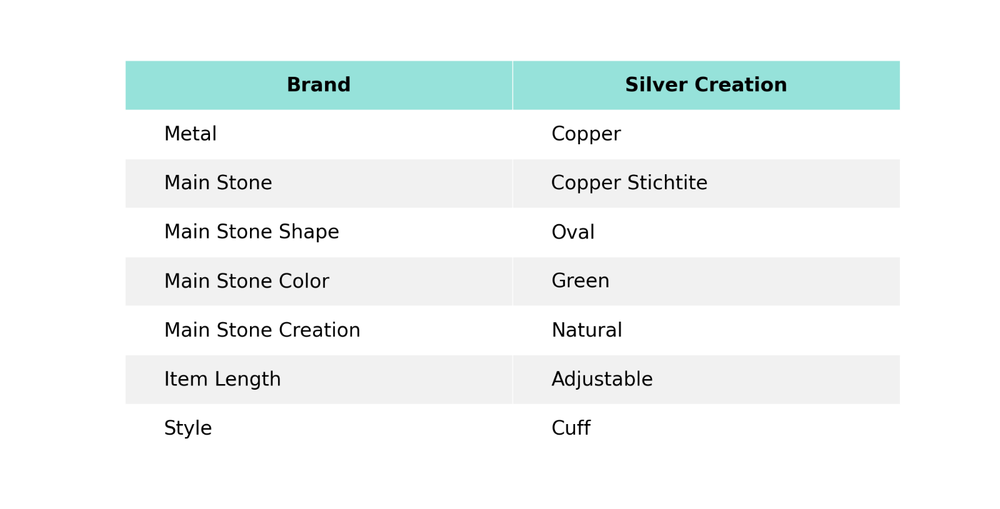The height and width of the screenshot is (509, 1000).
Task: Click the Main Stone row label
Action: pyautogui.click(x=218, y=183)
